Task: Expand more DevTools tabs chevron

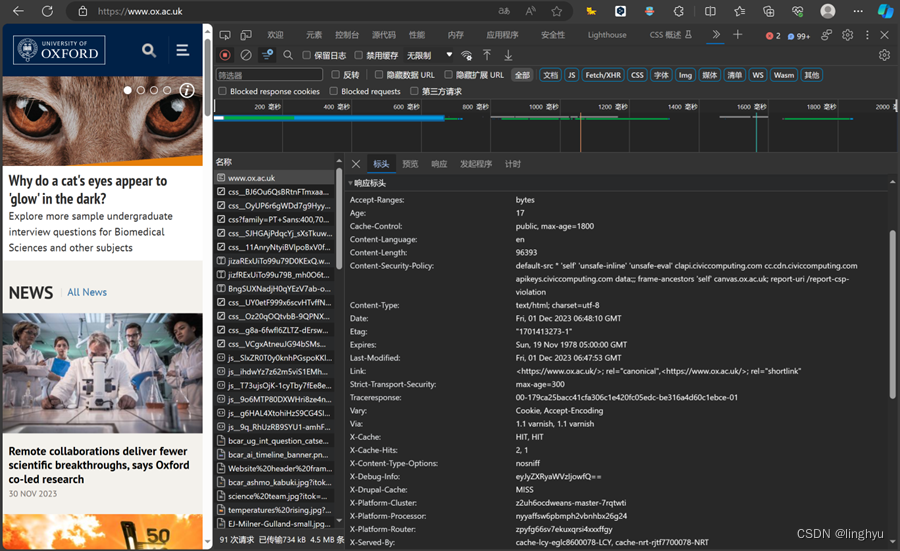Action: tap(716, 35)
